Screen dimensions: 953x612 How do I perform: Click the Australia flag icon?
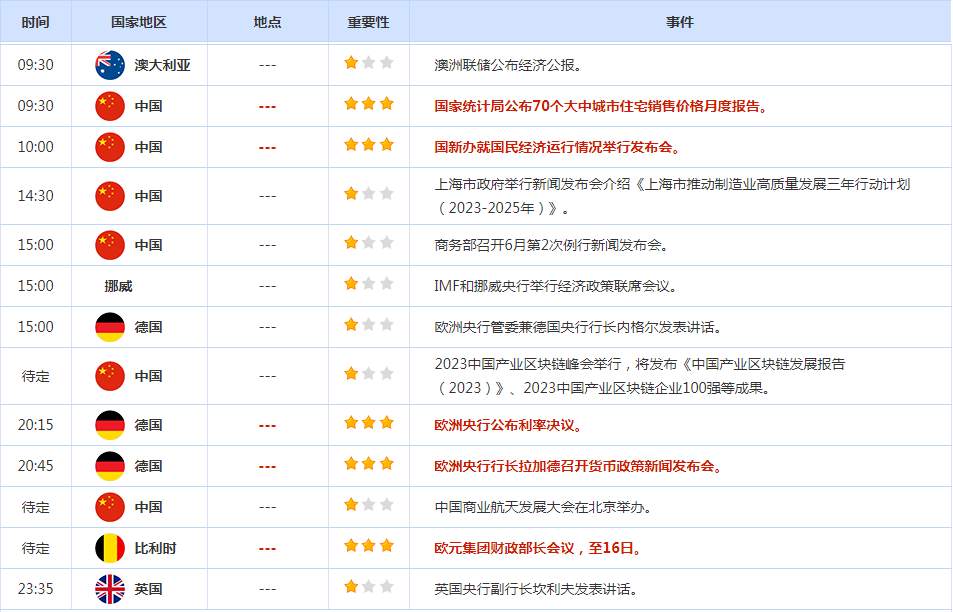(x=109, y=62)
